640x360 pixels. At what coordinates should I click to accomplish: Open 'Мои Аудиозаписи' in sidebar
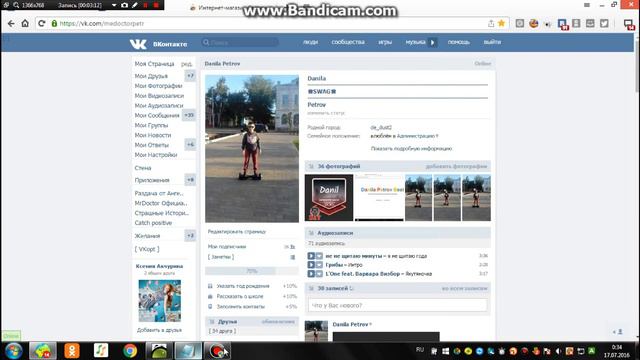coord(159,105)
